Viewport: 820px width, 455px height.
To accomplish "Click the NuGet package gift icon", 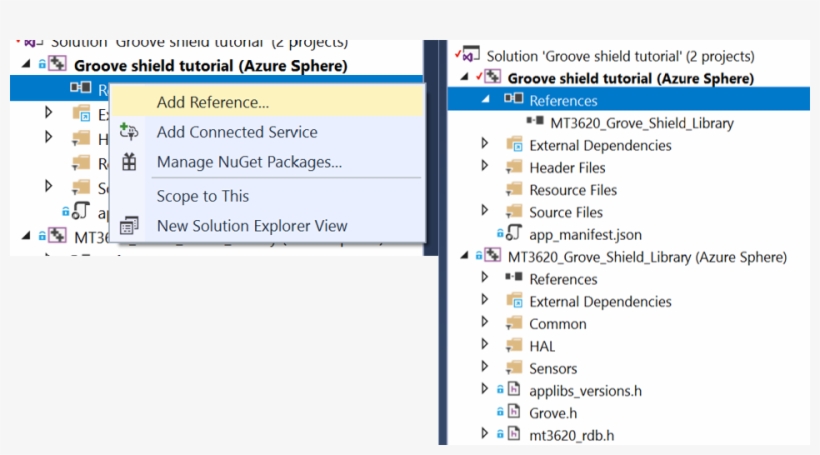I will click(129, 162).
